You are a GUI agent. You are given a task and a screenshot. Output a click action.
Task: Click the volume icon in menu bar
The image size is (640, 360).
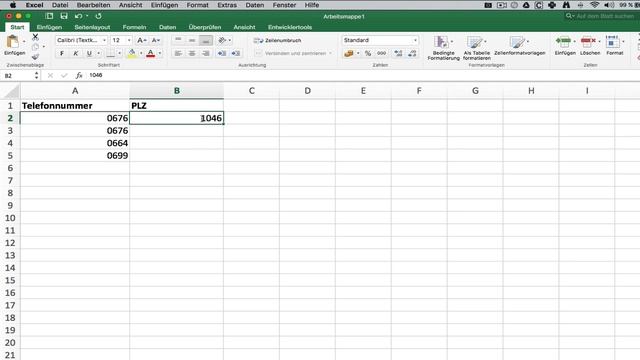(609, 5)
